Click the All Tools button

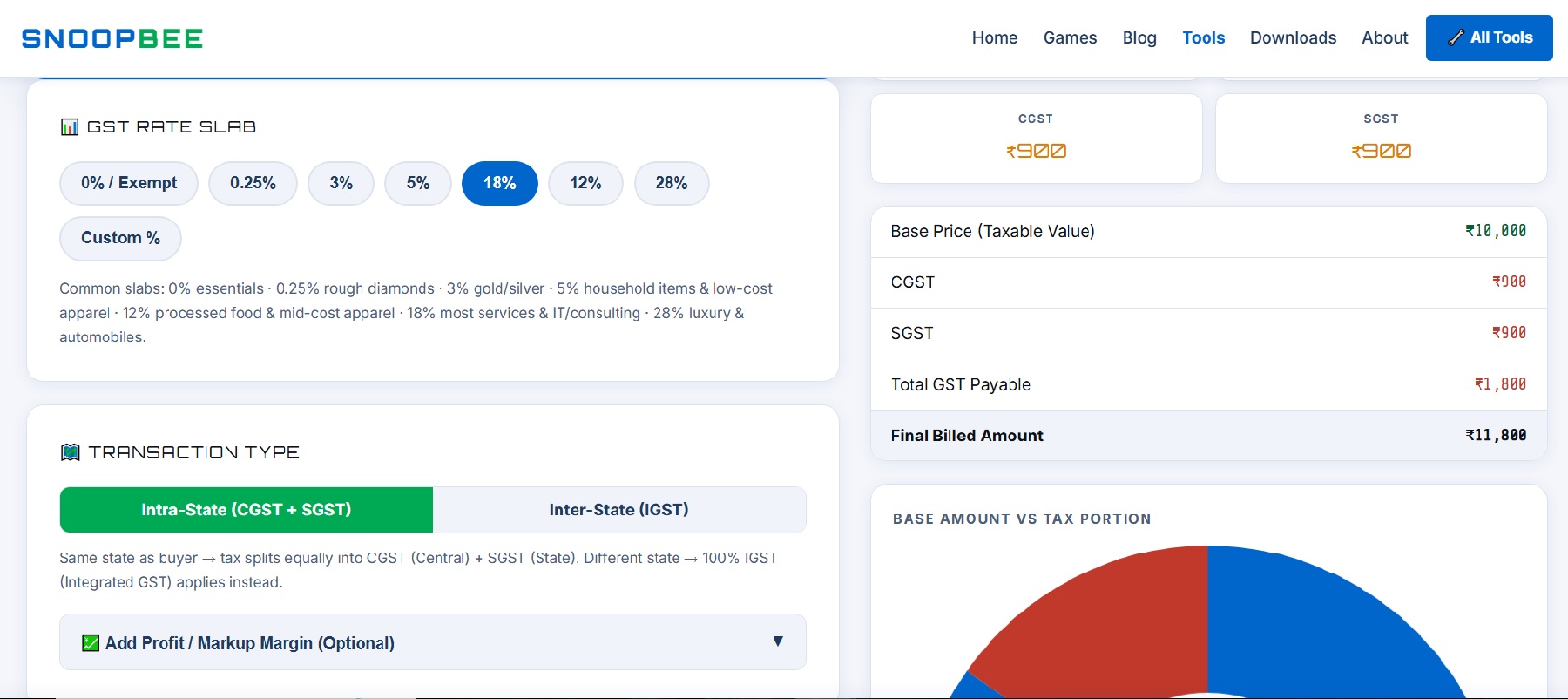pyautogui.click(x=1489, y=37)
